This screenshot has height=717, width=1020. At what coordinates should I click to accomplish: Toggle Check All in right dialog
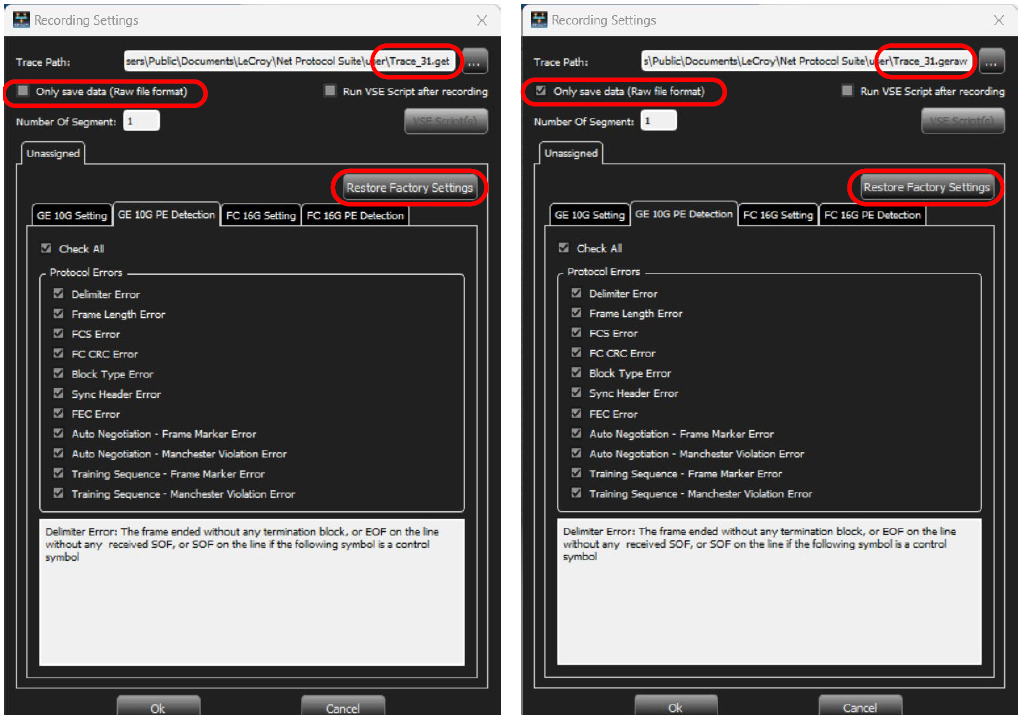pyautogui.click(x=564, y=248)
